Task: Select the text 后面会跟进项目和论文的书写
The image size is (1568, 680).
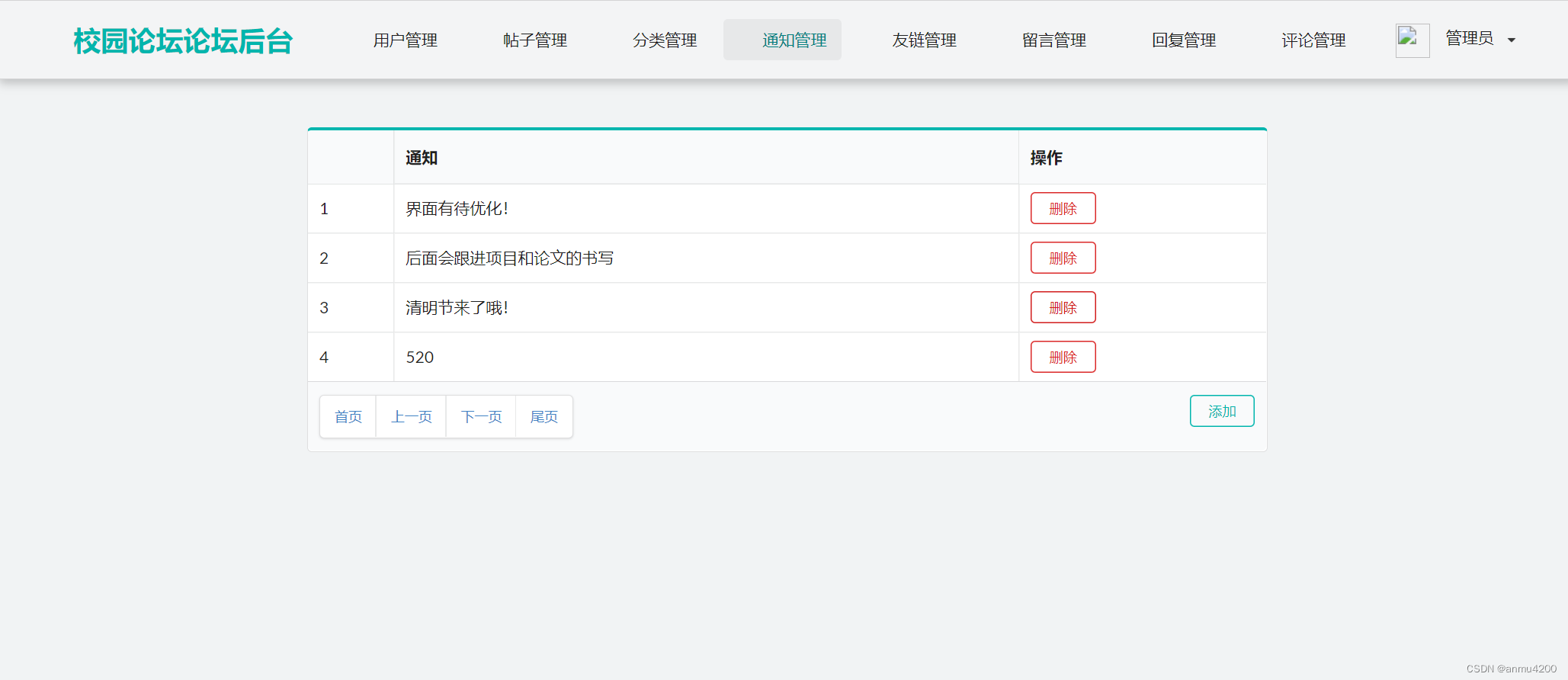Action: 509,258
